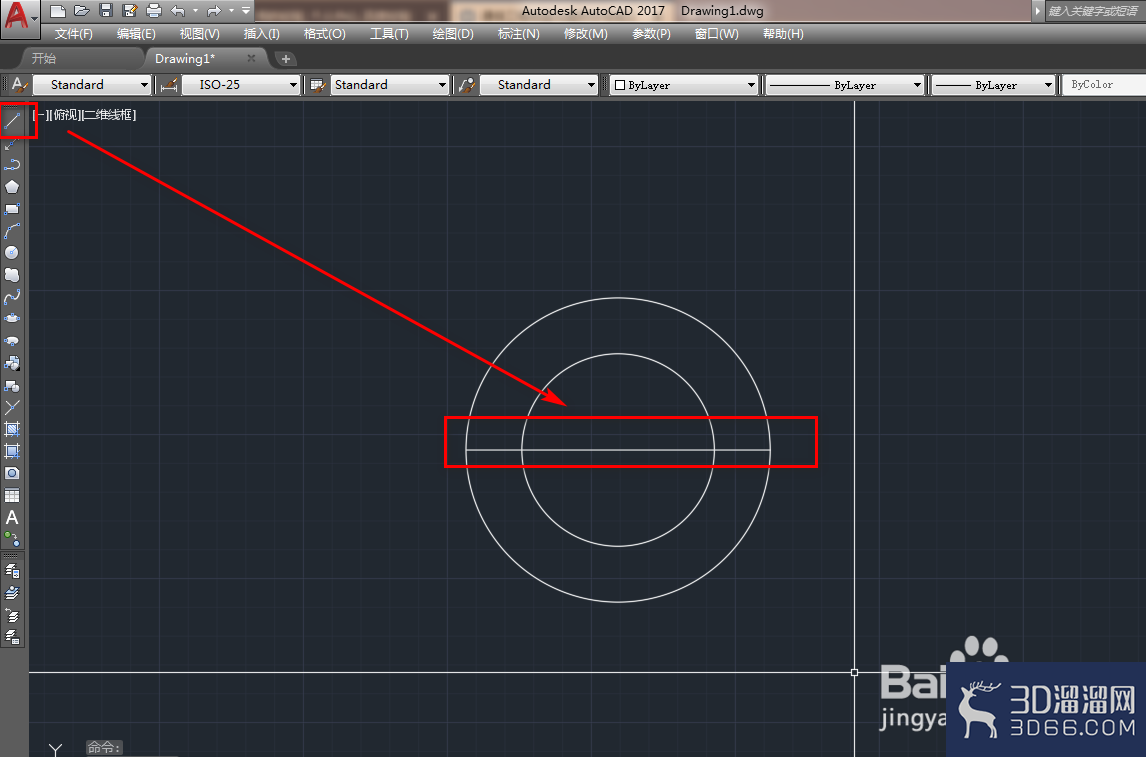The width and height of the screenshot is (1146, 757).
Task: Click the Add Selected tool
Action: (x=12, y=539)
